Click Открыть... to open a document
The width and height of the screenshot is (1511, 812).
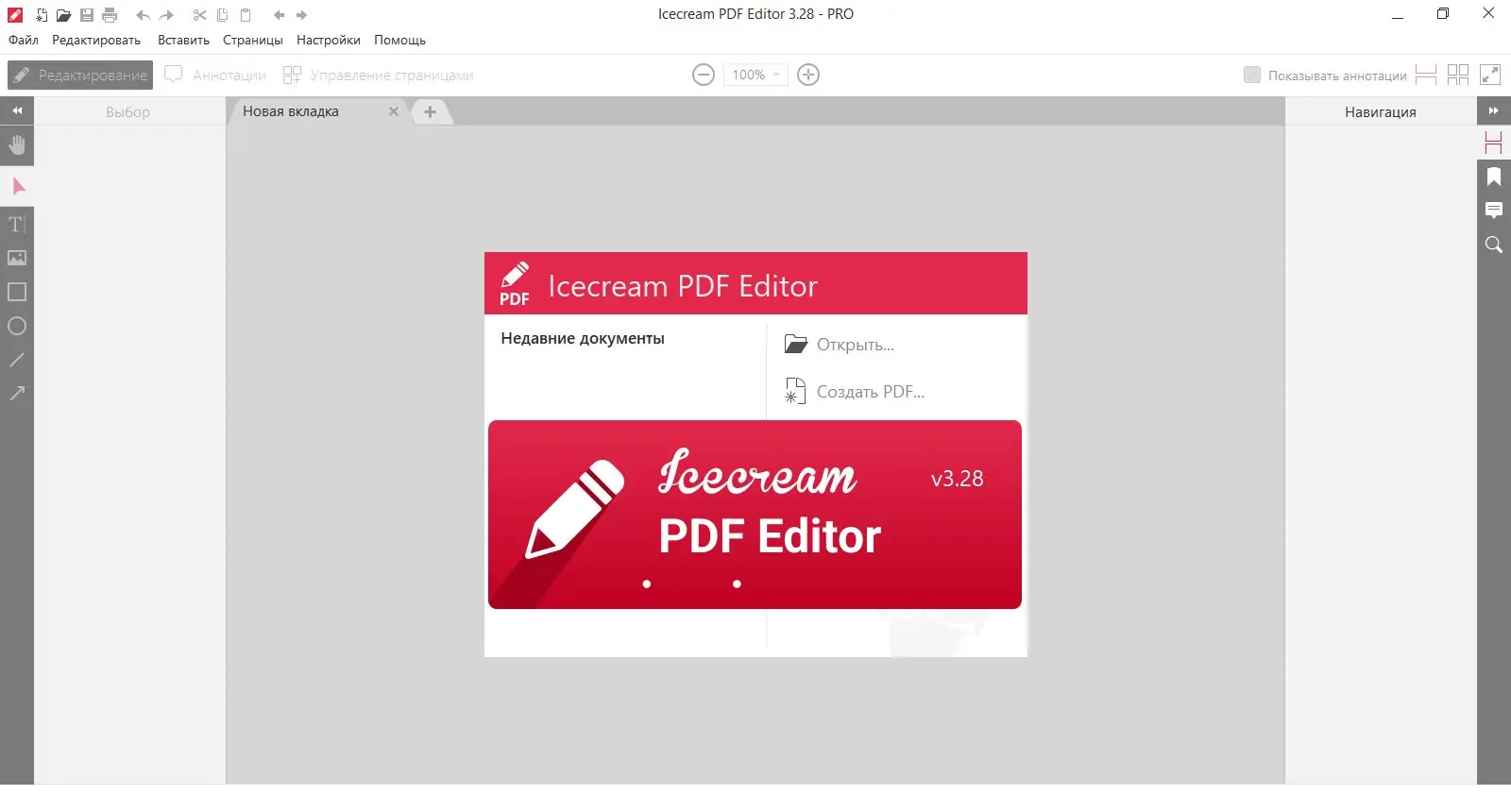(x=840, y=345)
